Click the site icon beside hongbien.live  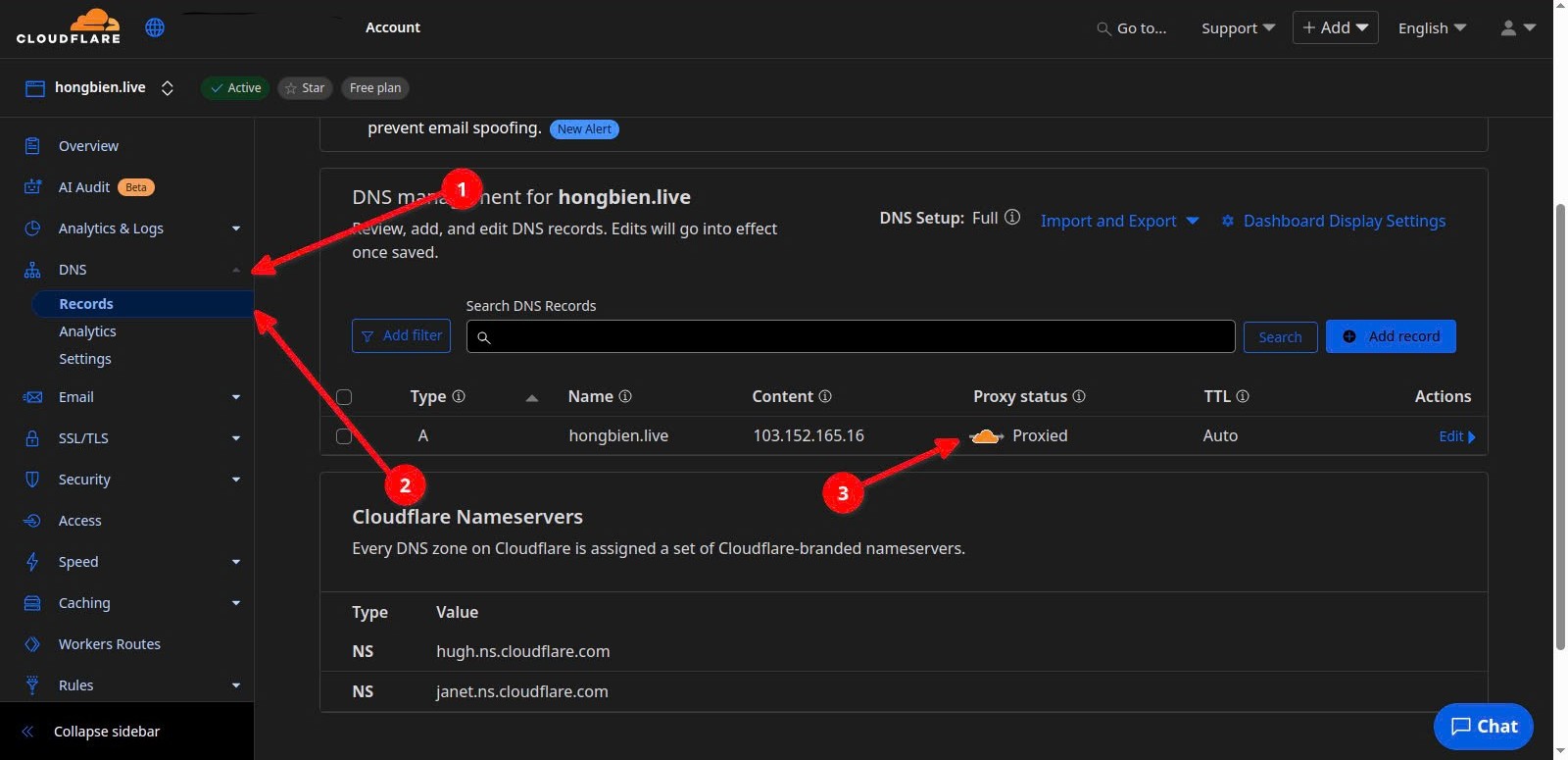[x=35, y=88]
